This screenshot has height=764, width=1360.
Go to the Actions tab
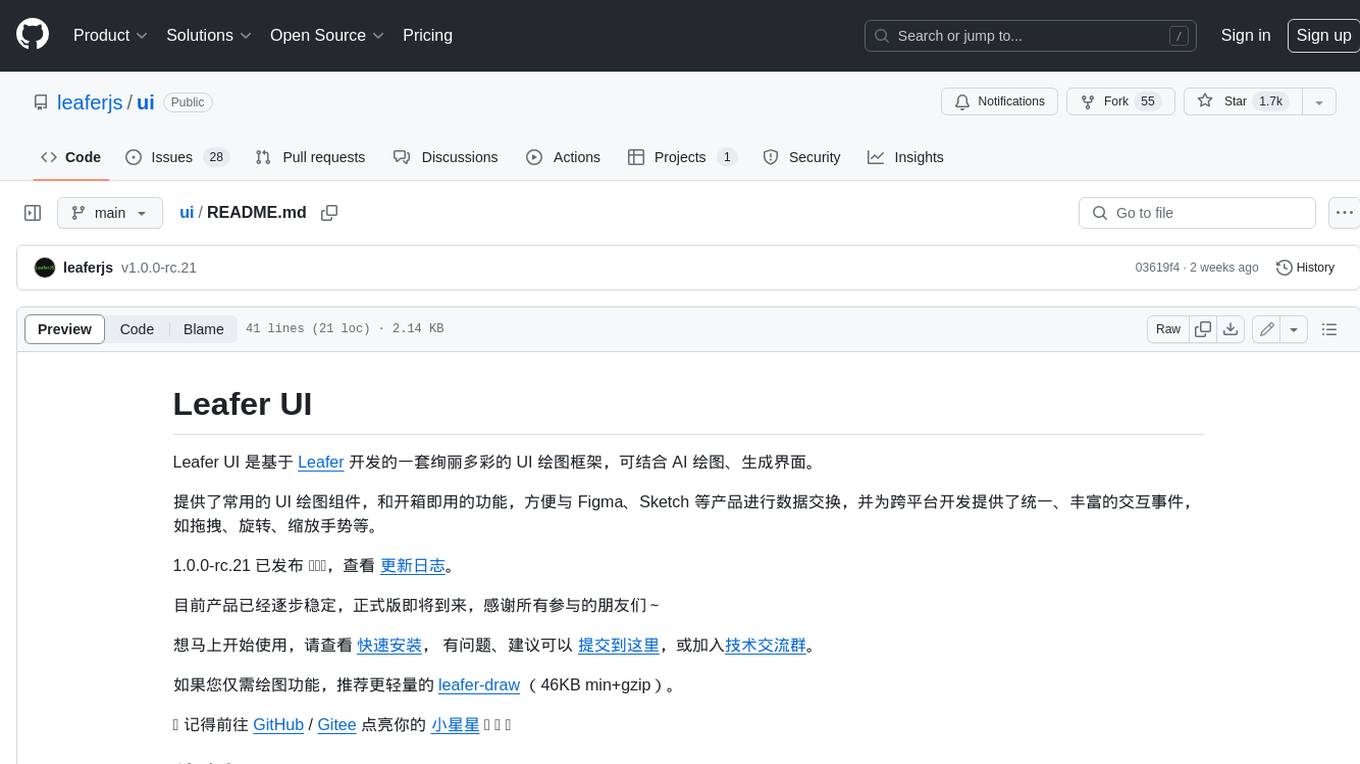click(x=563, y=157)
